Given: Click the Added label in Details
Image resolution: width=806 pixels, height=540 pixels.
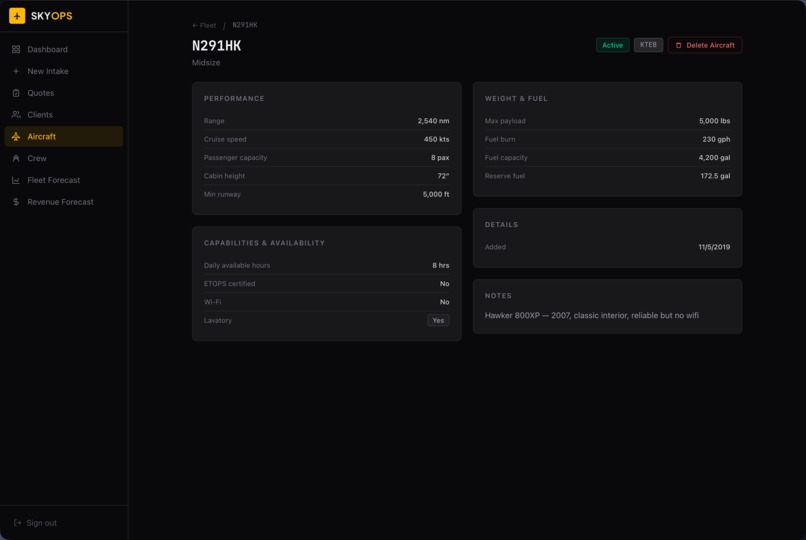Looking at the screenshot, I should [x=495, y=247].
